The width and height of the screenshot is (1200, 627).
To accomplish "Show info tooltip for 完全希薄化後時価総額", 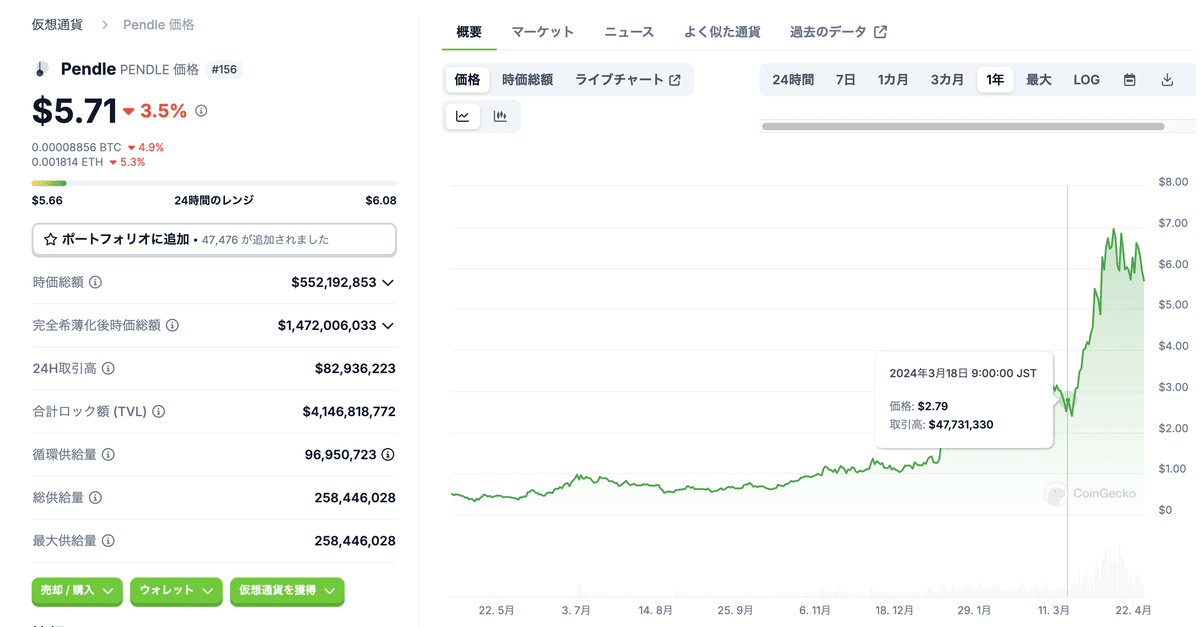I will point(172,326).
